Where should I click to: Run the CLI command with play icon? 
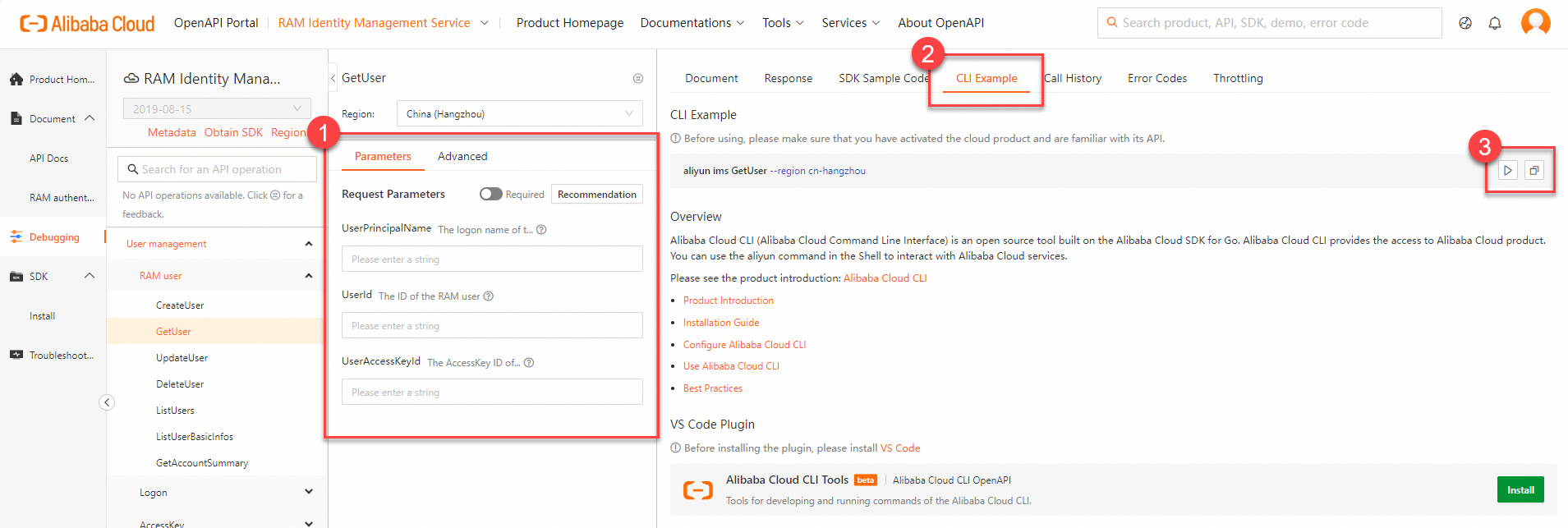point(1508,171)
